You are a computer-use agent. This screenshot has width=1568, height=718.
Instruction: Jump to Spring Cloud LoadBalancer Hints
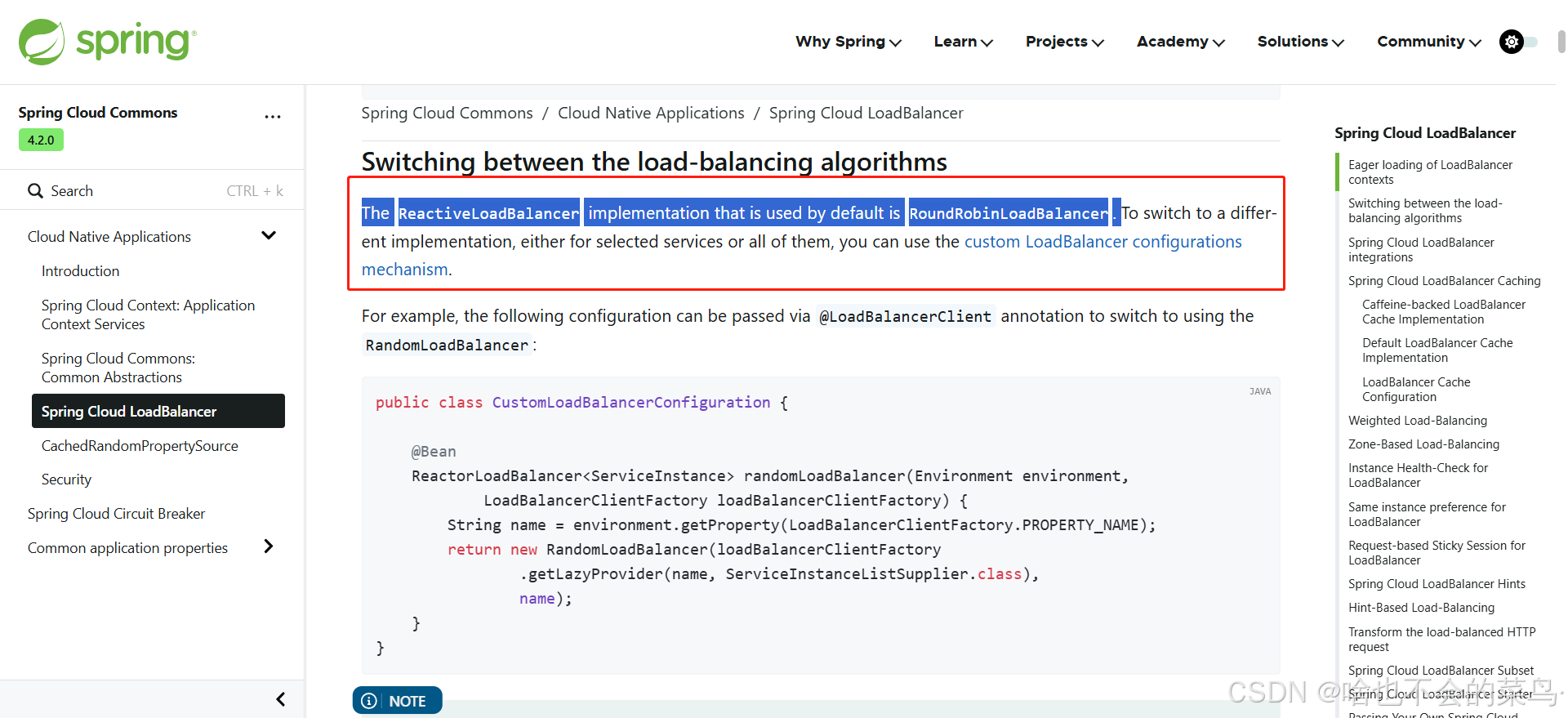click(x=1437, y=584)
